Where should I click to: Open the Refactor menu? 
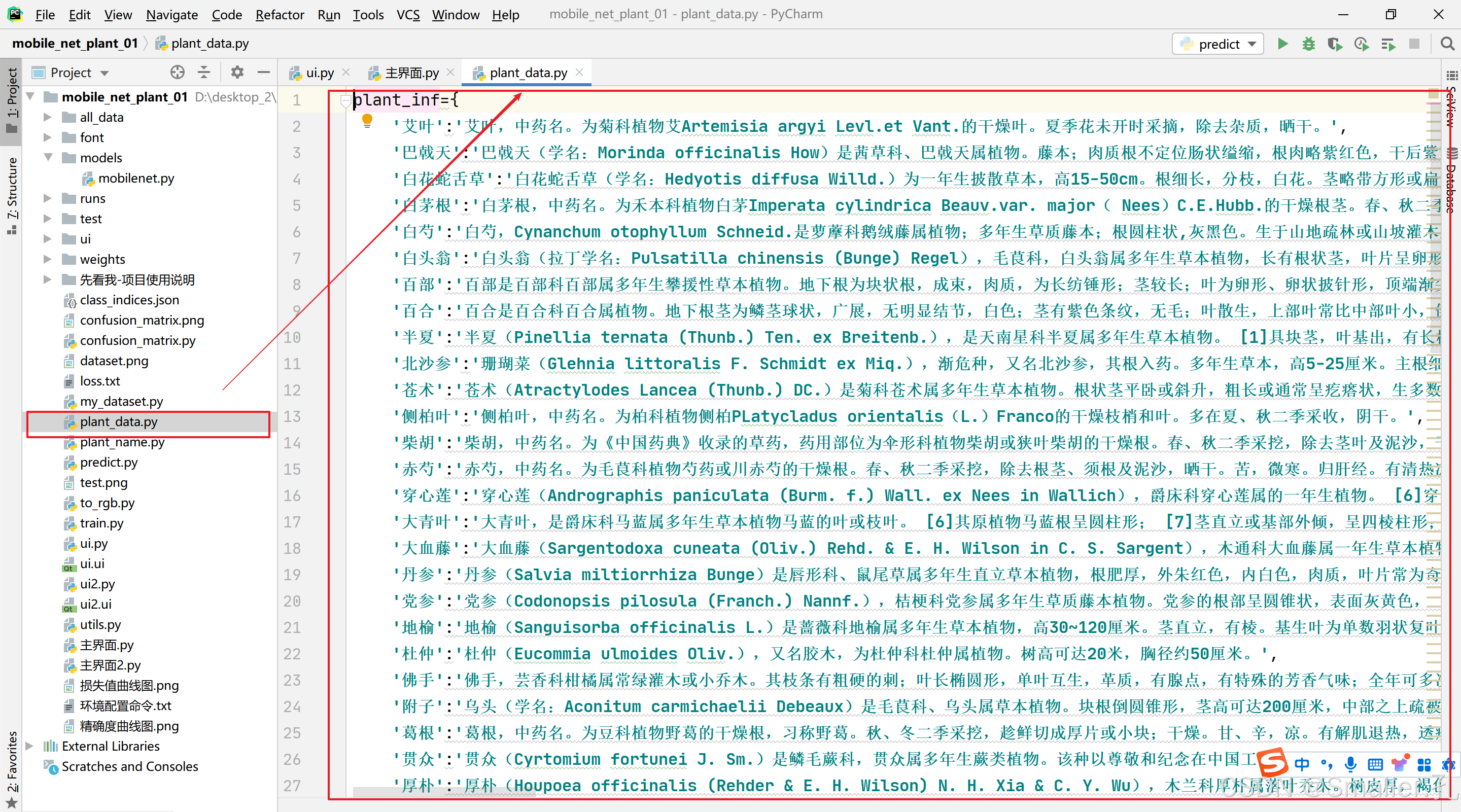pos(280,15)
